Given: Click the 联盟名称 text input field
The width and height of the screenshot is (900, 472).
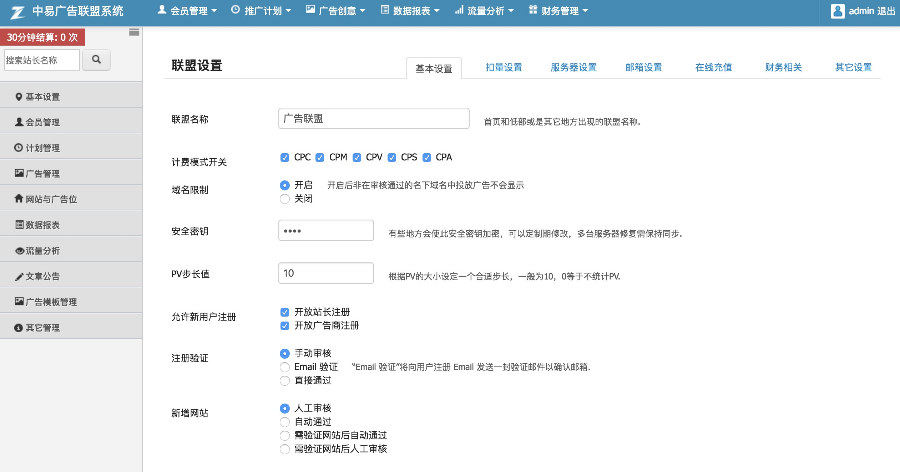Looking at the screenshot, I should [x=374, y=118].
